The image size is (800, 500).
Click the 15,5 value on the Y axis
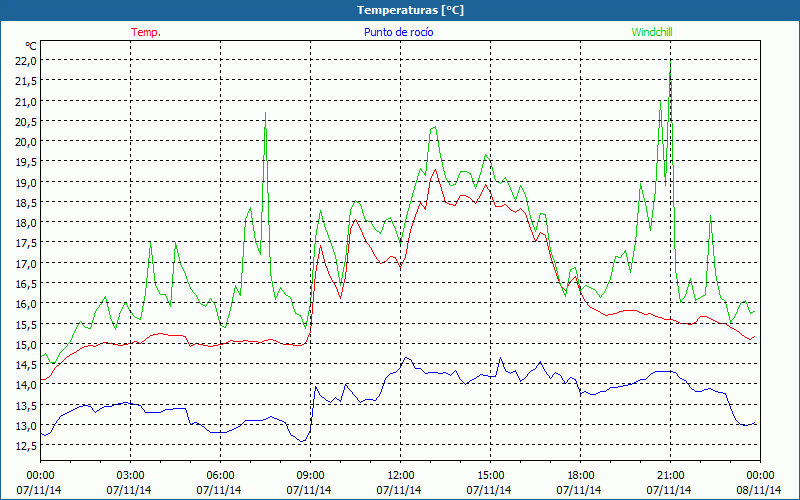point(27,324)
